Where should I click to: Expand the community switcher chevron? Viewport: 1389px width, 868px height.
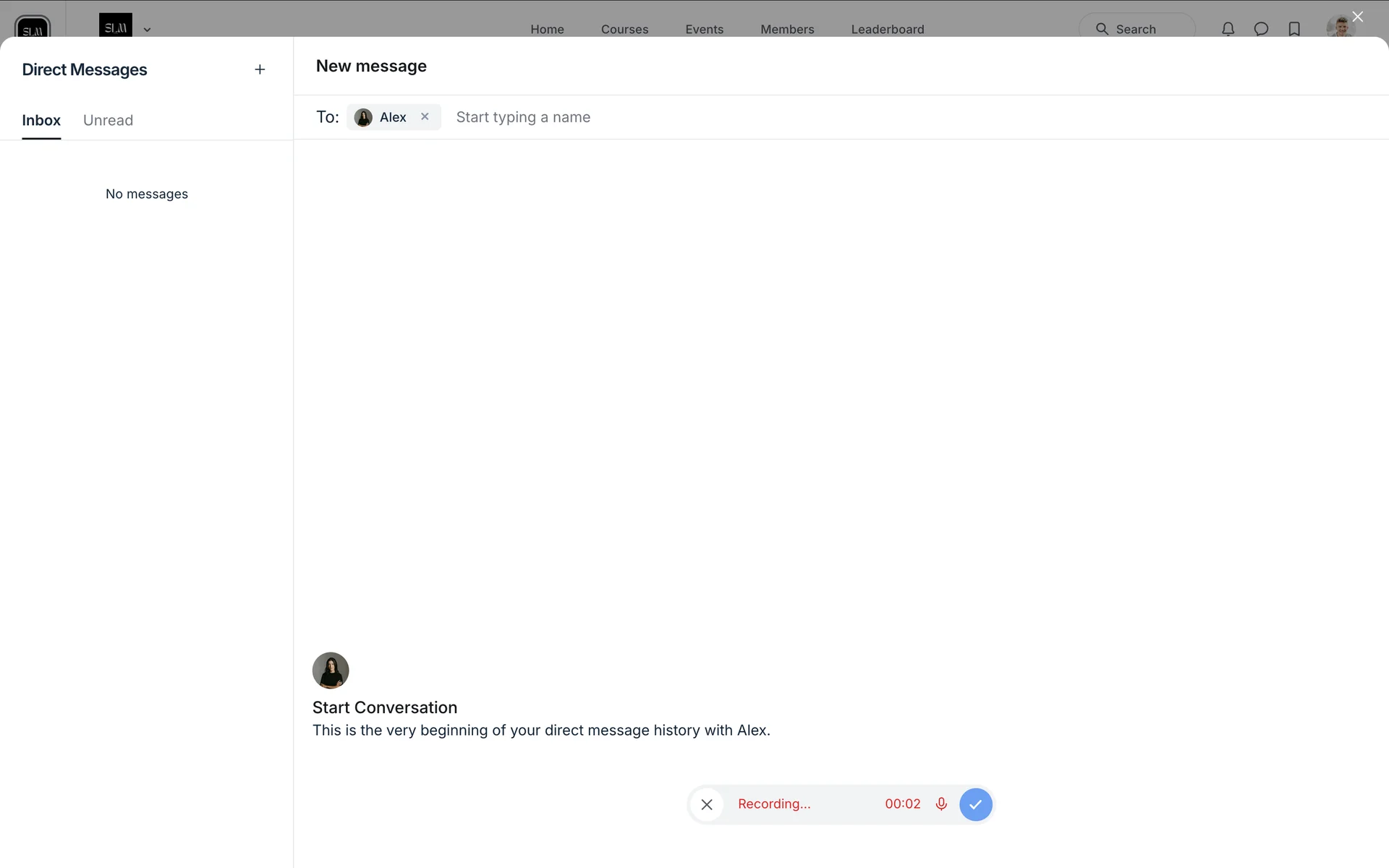click(147, 30)
